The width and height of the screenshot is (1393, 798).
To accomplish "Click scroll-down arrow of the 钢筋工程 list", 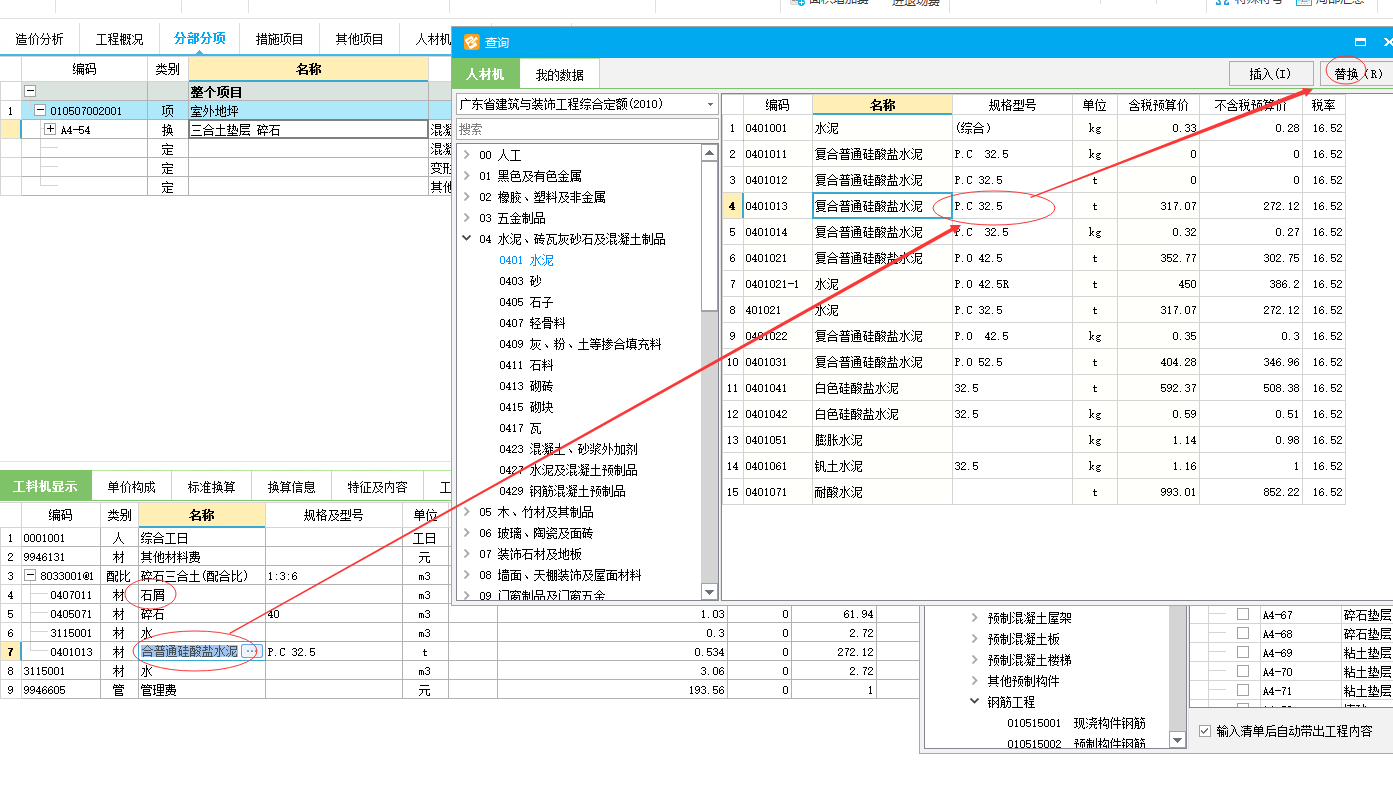I will tap(1177, 740).
